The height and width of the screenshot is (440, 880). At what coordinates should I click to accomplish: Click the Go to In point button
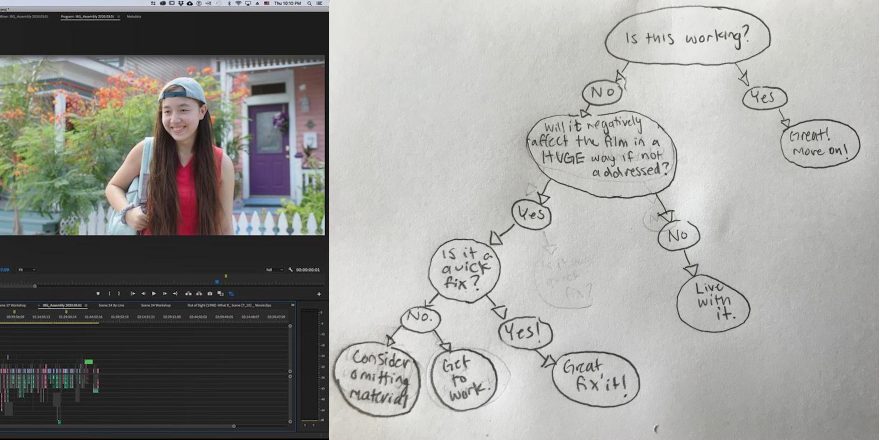(132, 293)
